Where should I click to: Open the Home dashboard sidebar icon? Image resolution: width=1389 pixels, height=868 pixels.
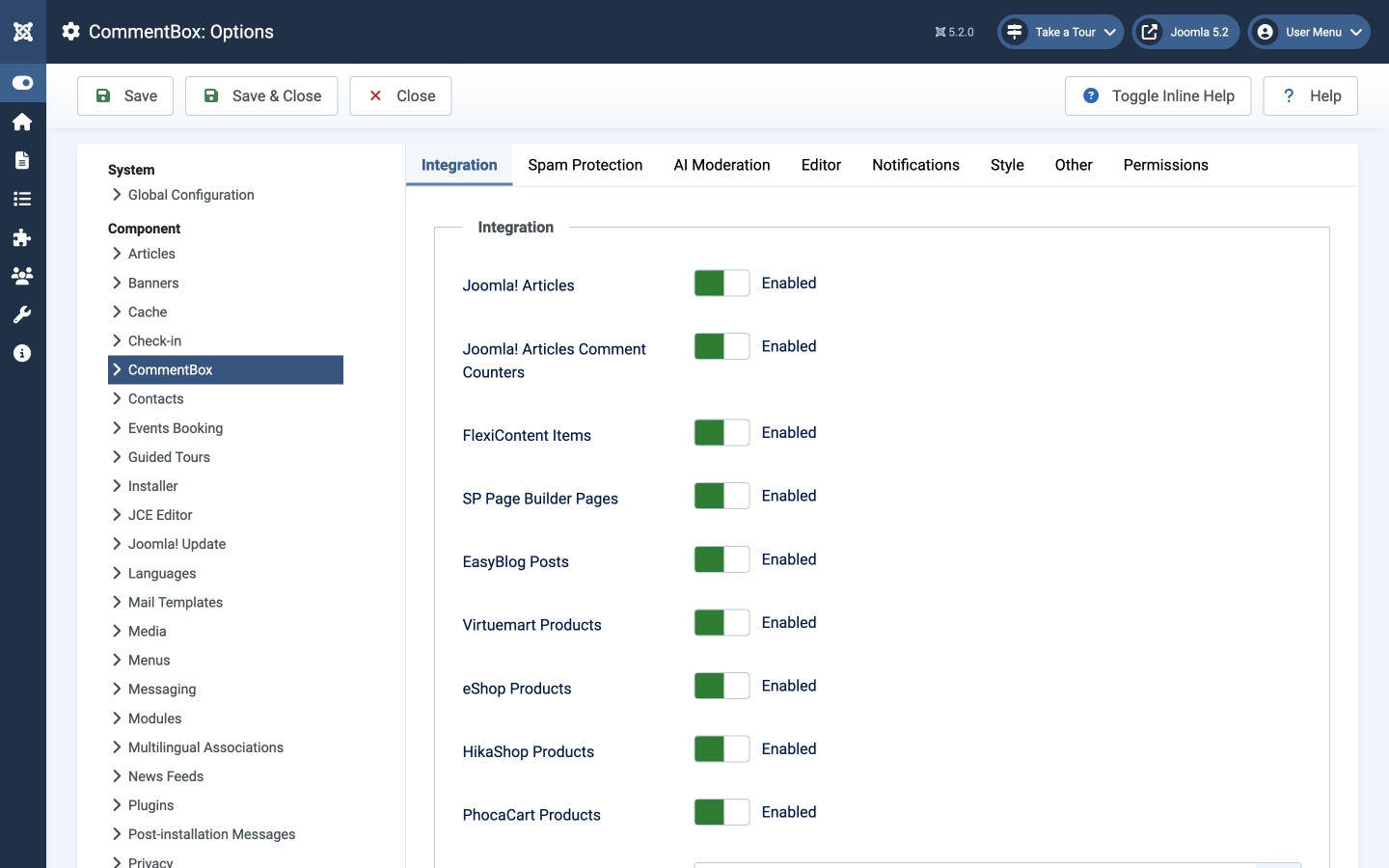click(22, 122)
